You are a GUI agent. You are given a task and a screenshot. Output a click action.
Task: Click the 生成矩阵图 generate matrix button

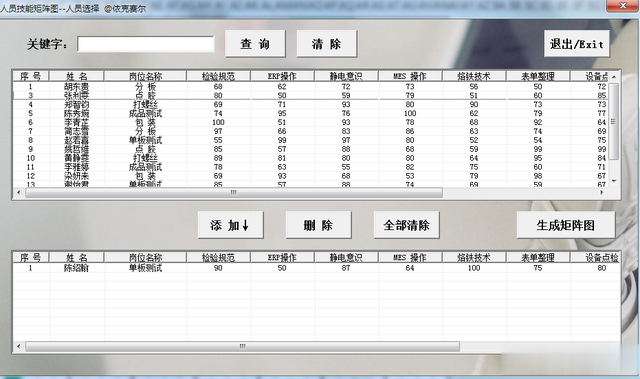point(566,225)
